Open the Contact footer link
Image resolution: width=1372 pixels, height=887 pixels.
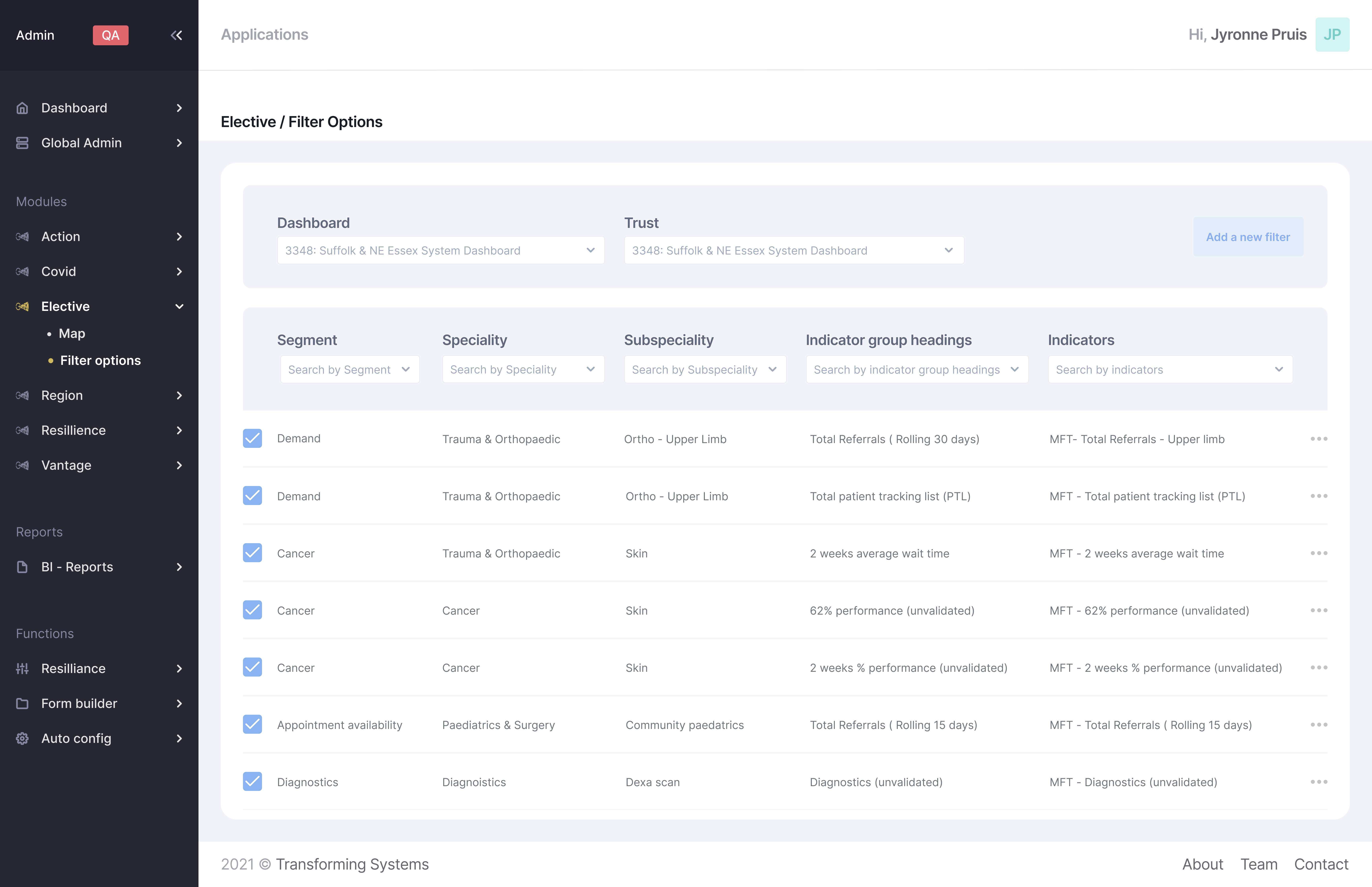pyautogui.click(x=1321, y=864)
